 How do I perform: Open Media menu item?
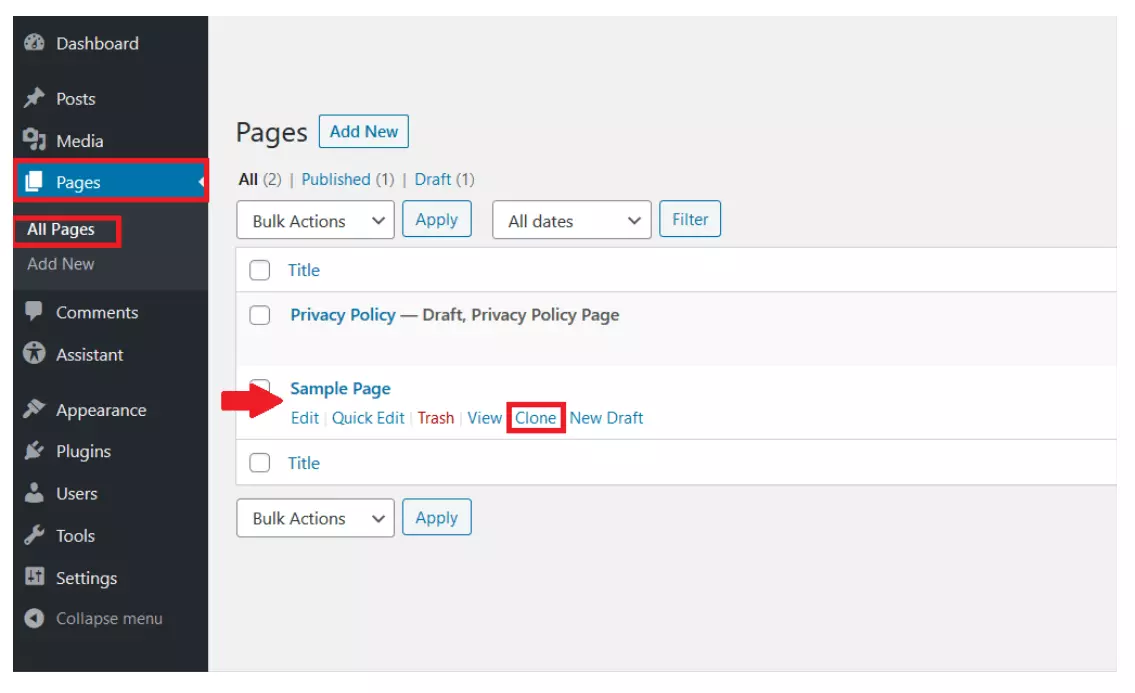point(80,140)
